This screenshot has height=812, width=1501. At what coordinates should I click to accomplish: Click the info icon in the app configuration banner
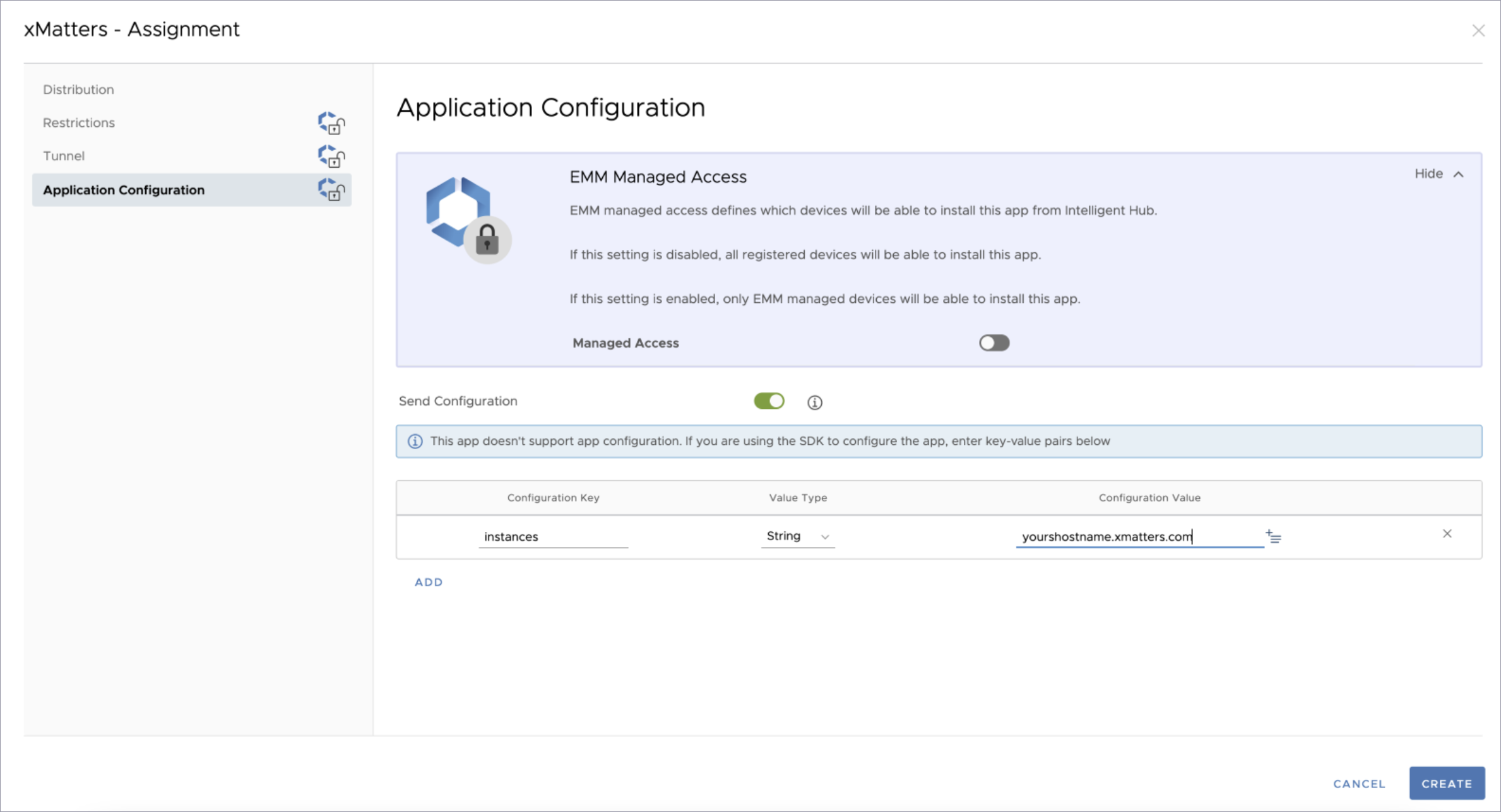(415, 441)
